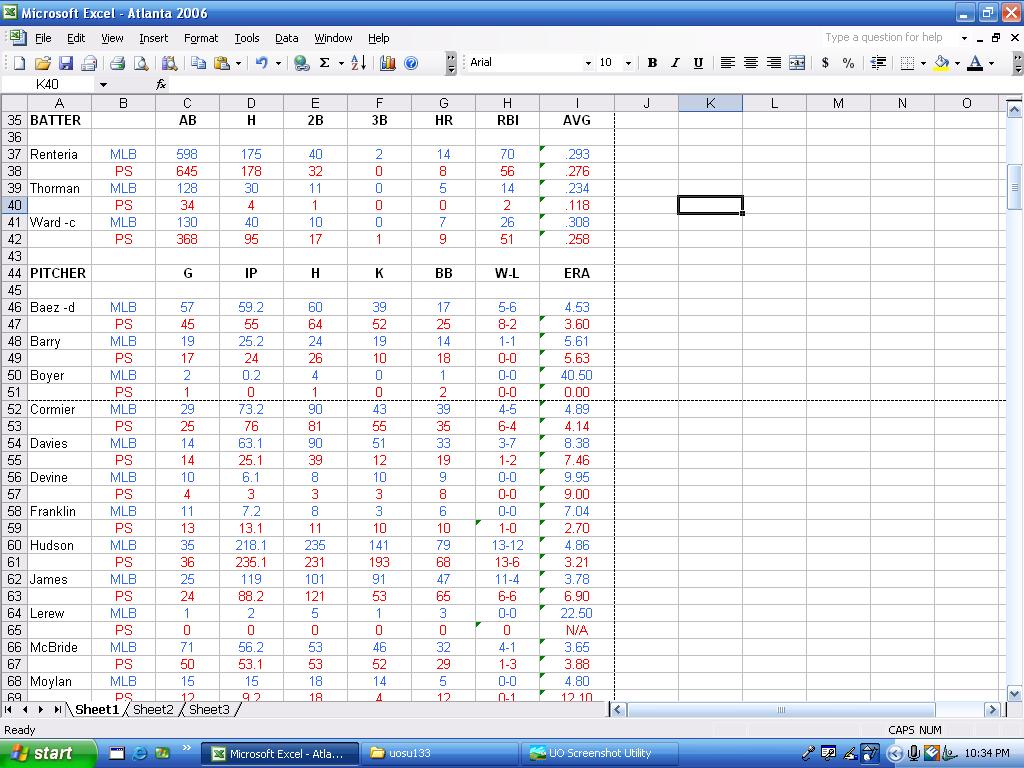Open the fill color palette dropdown

coord(957,63)
